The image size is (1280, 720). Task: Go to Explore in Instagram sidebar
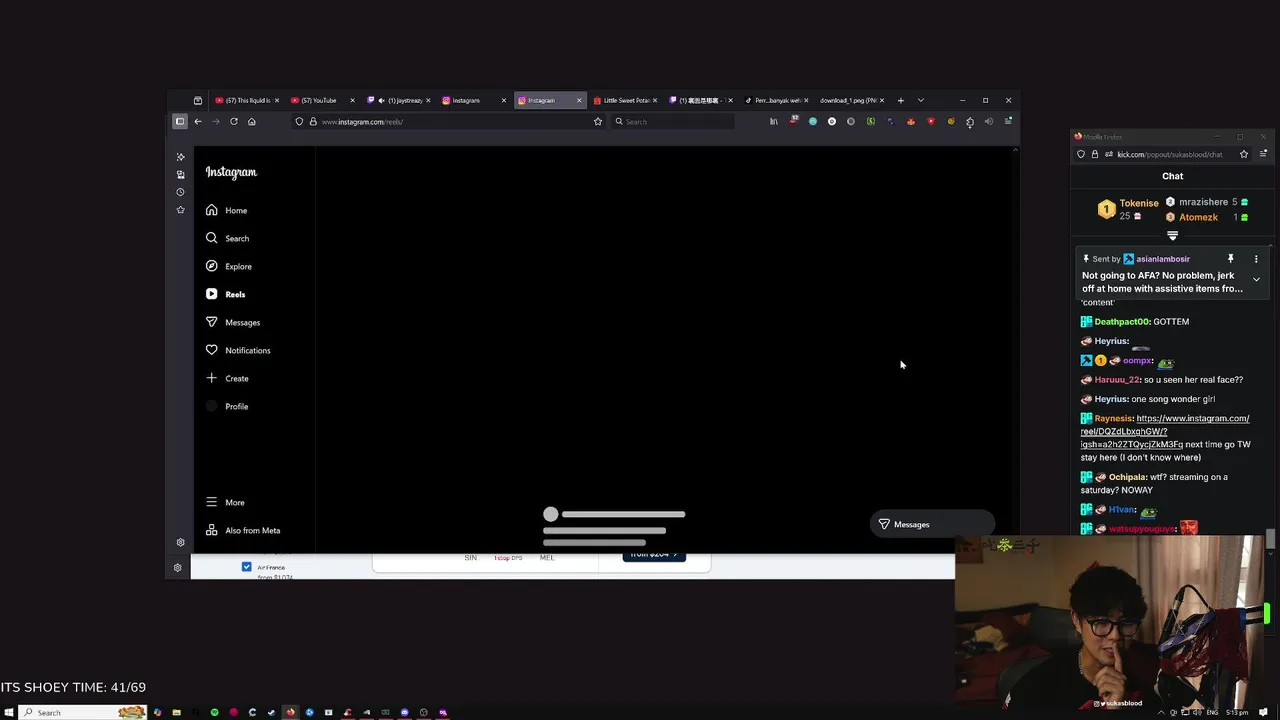click(x=228, y=266)
